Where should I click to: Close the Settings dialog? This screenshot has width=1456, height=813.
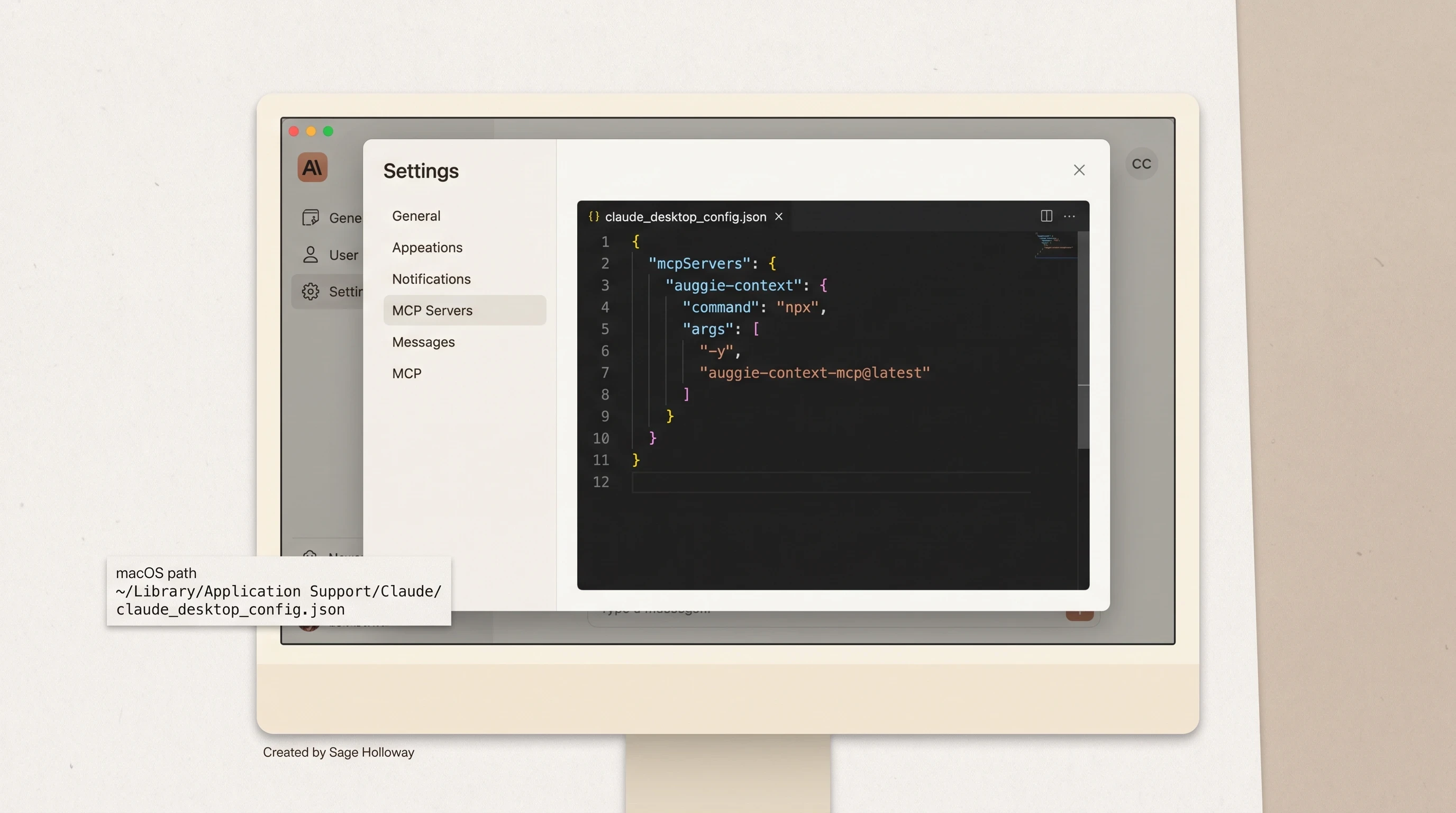pos(1079,170)
